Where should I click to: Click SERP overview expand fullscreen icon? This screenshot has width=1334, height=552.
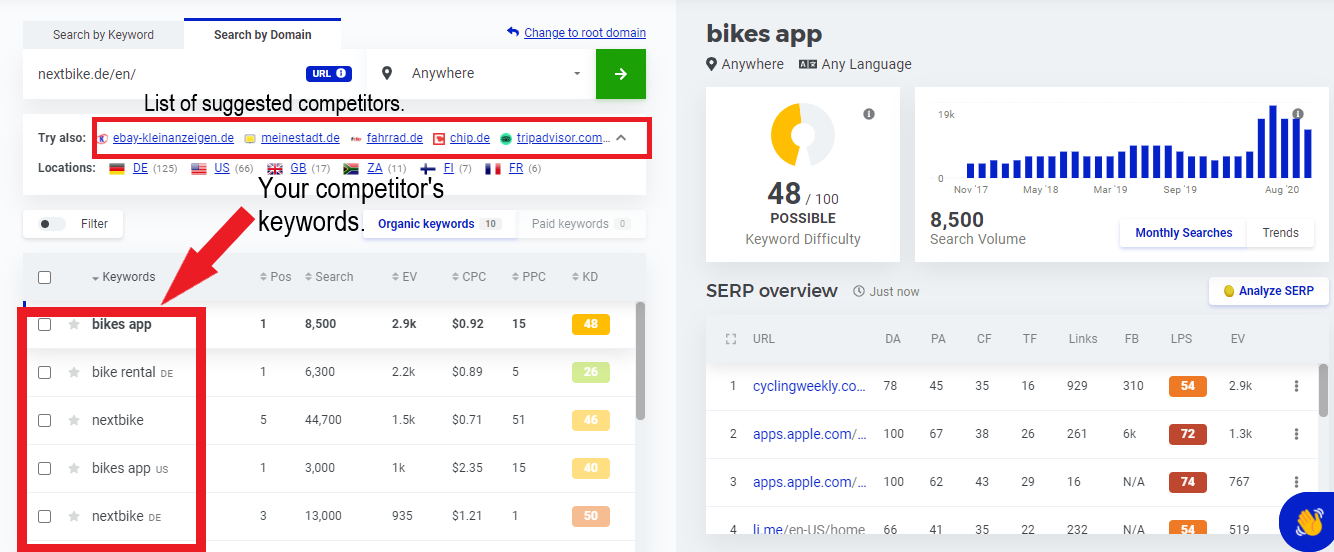(731, 339)
